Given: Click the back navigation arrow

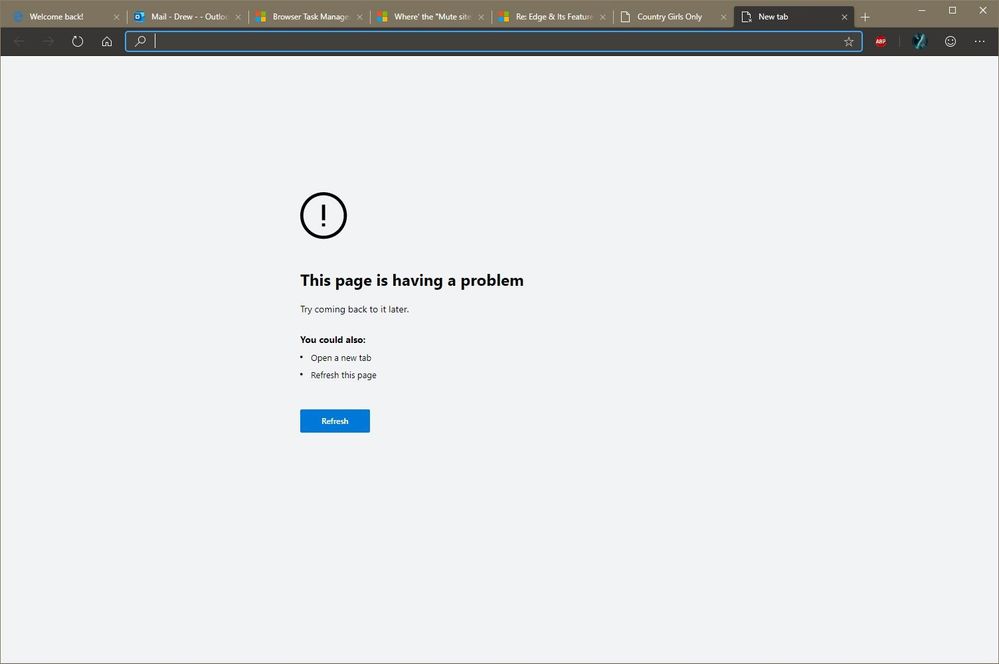Looking at the screenshot, I should (19, 41).
